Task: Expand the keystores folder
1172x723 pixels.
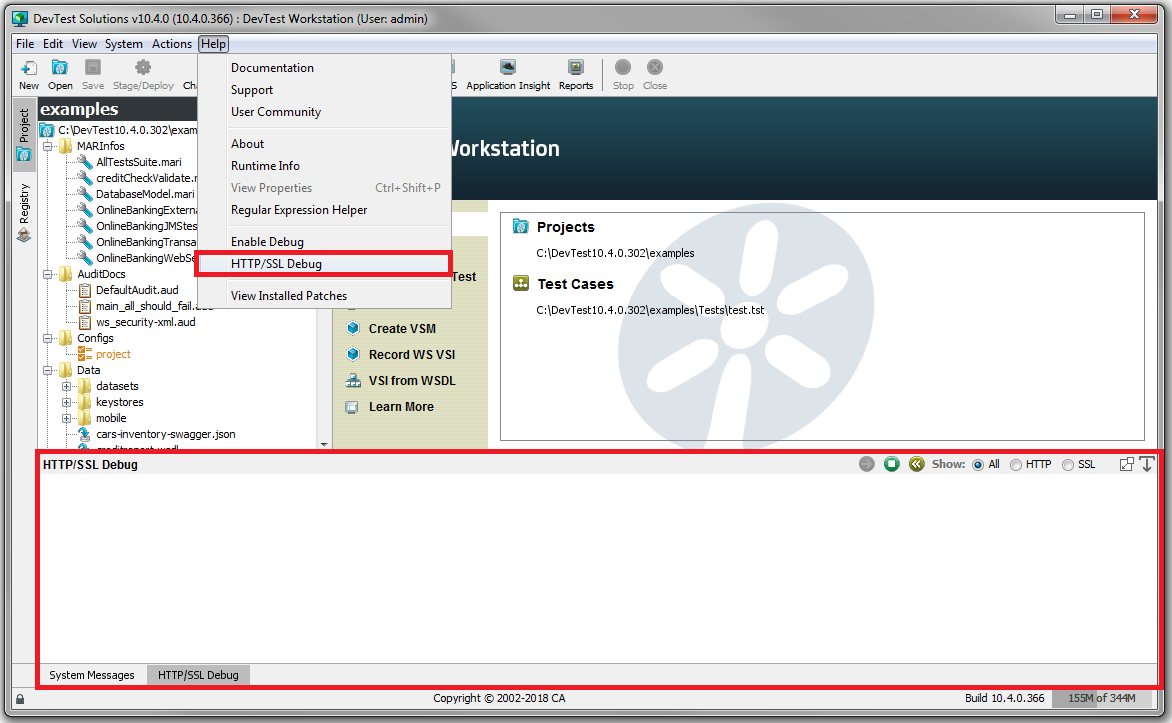Action: (x=67, y=402)
